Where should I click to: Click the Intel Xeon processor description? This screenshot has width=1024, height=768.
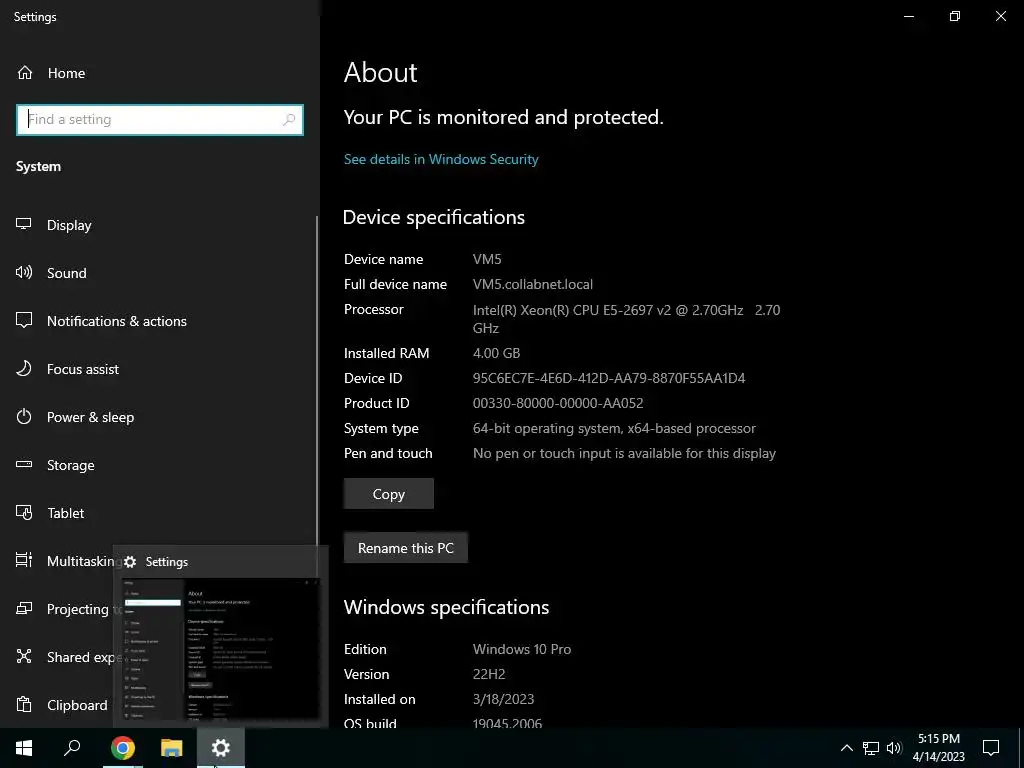coord(626,319)
